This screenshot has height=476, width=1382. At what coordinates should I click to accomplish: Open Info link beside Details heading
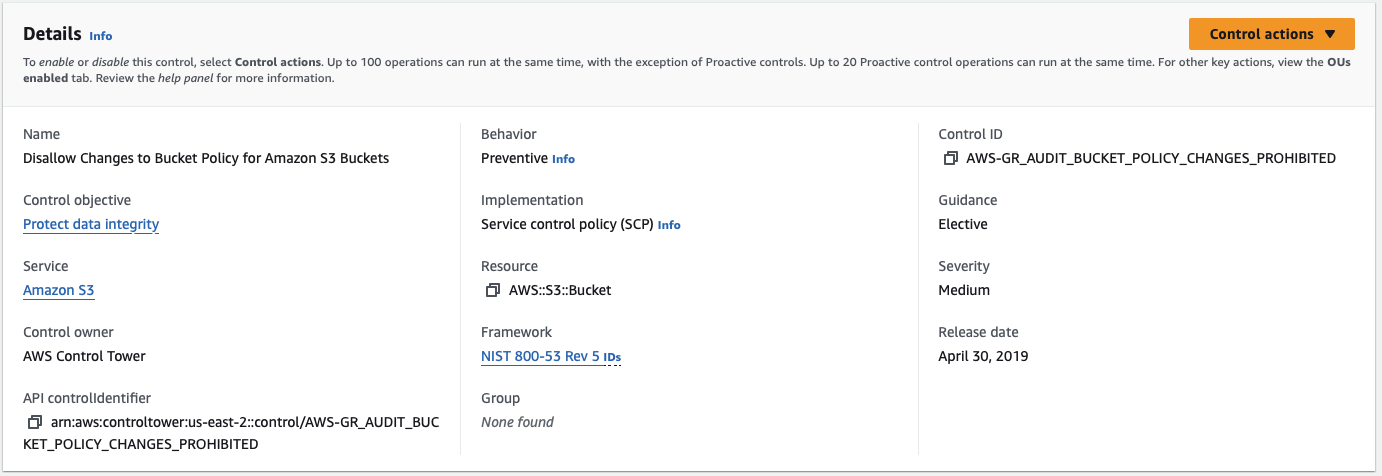click(x=101, y=36)
